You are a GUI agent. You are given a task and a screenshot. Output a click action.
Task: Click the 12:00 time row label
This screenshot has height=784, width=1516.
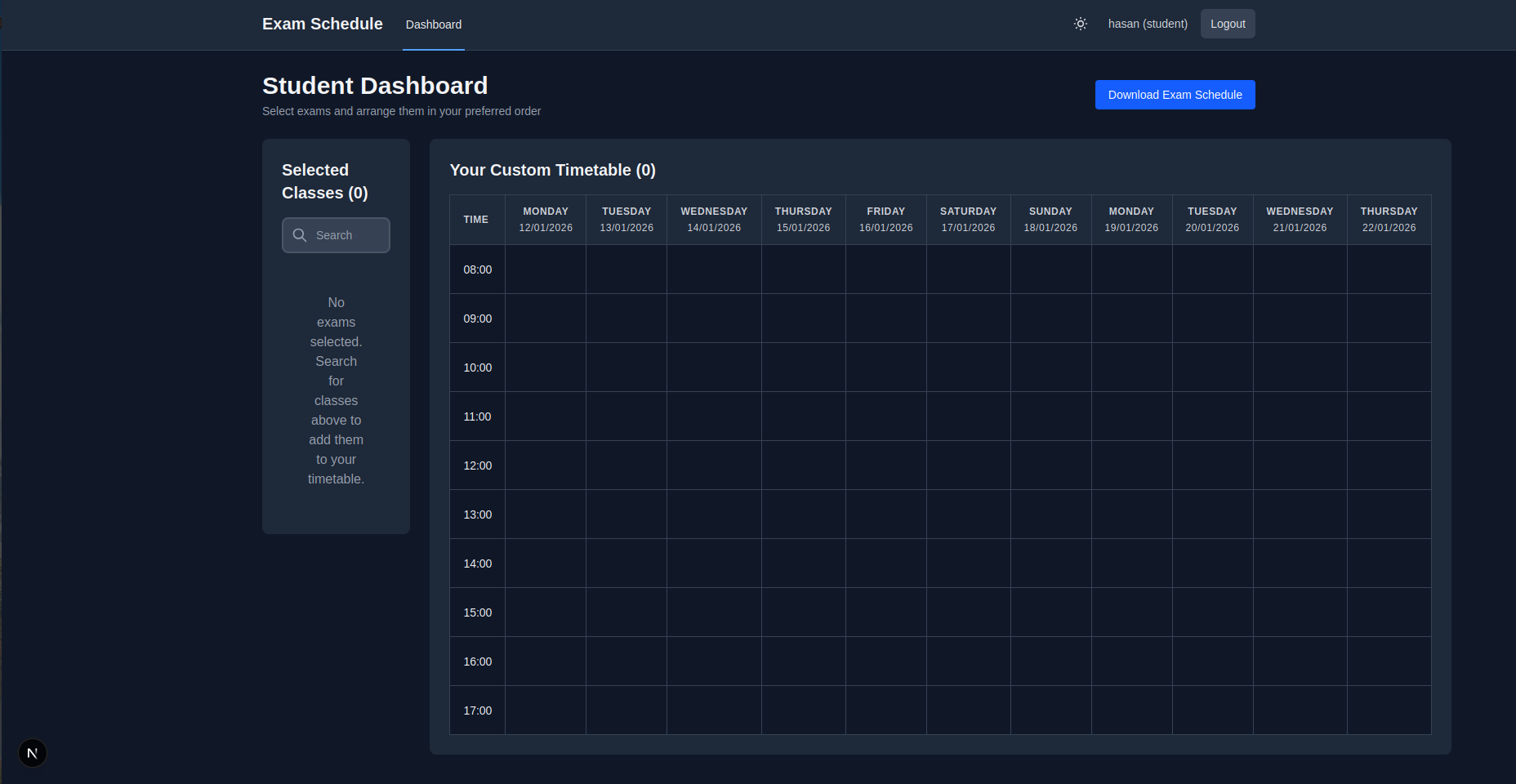(x=478, y=465)
